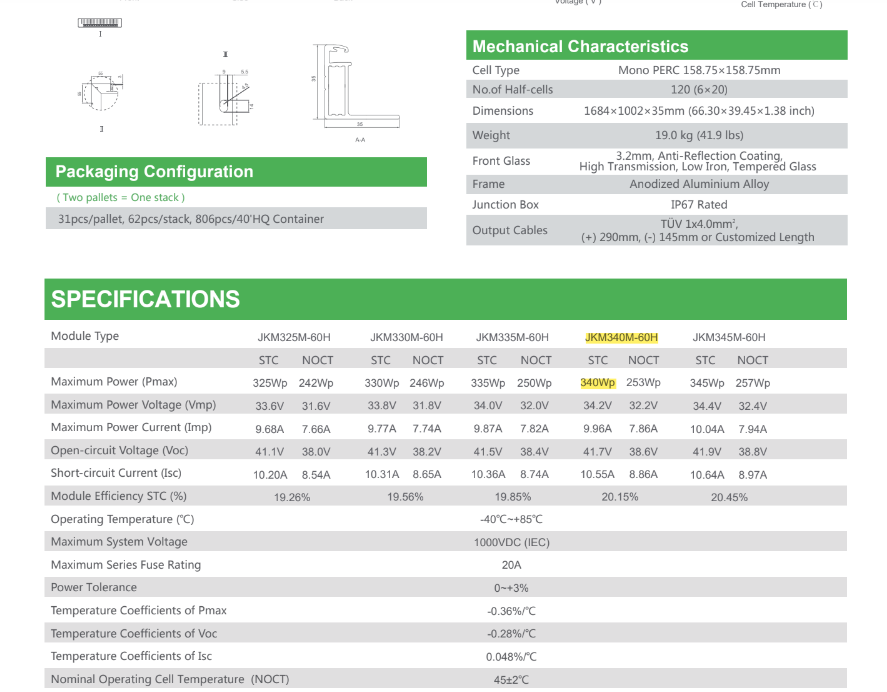Select the 1000VDC (IEC) system voltage value

(x=511, y=542)
